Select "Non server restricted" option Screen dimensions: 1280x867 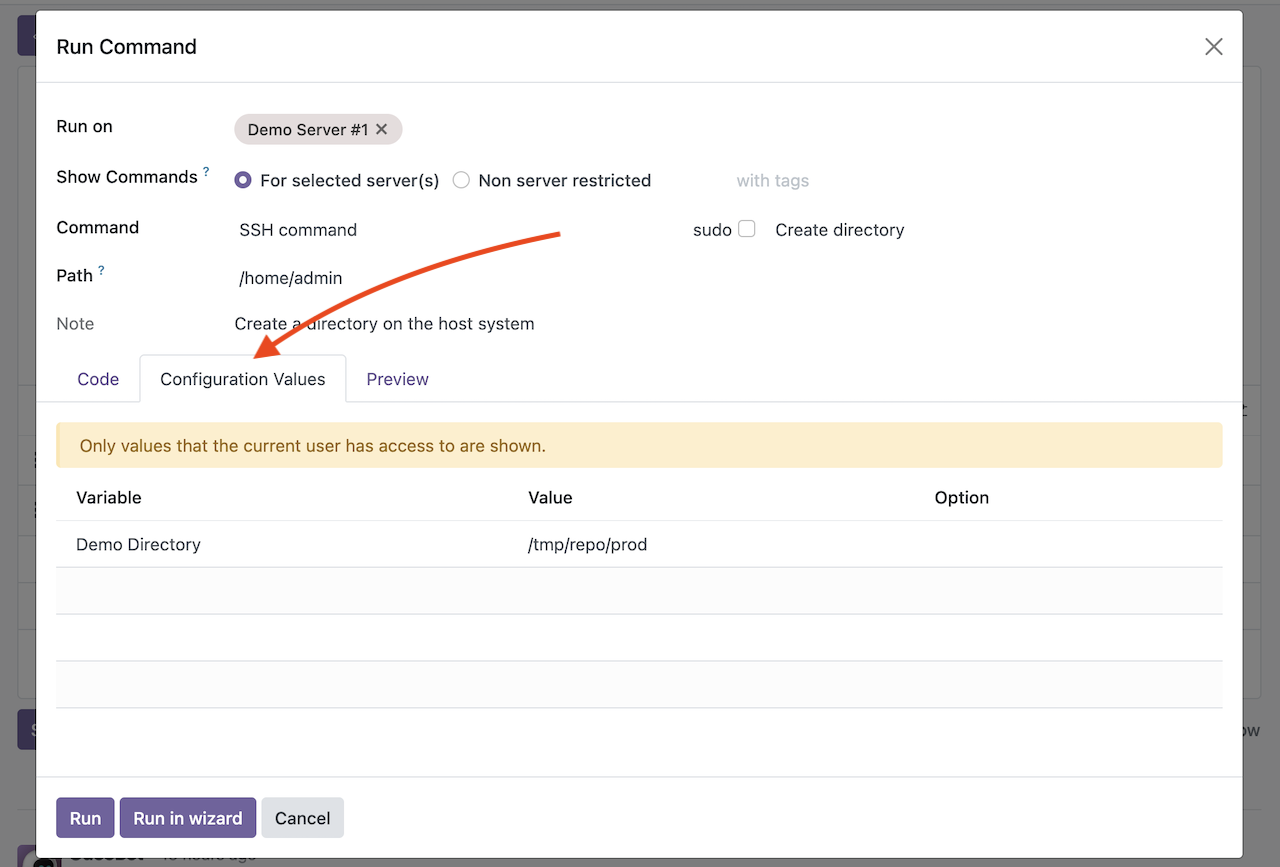coord(461,180)
